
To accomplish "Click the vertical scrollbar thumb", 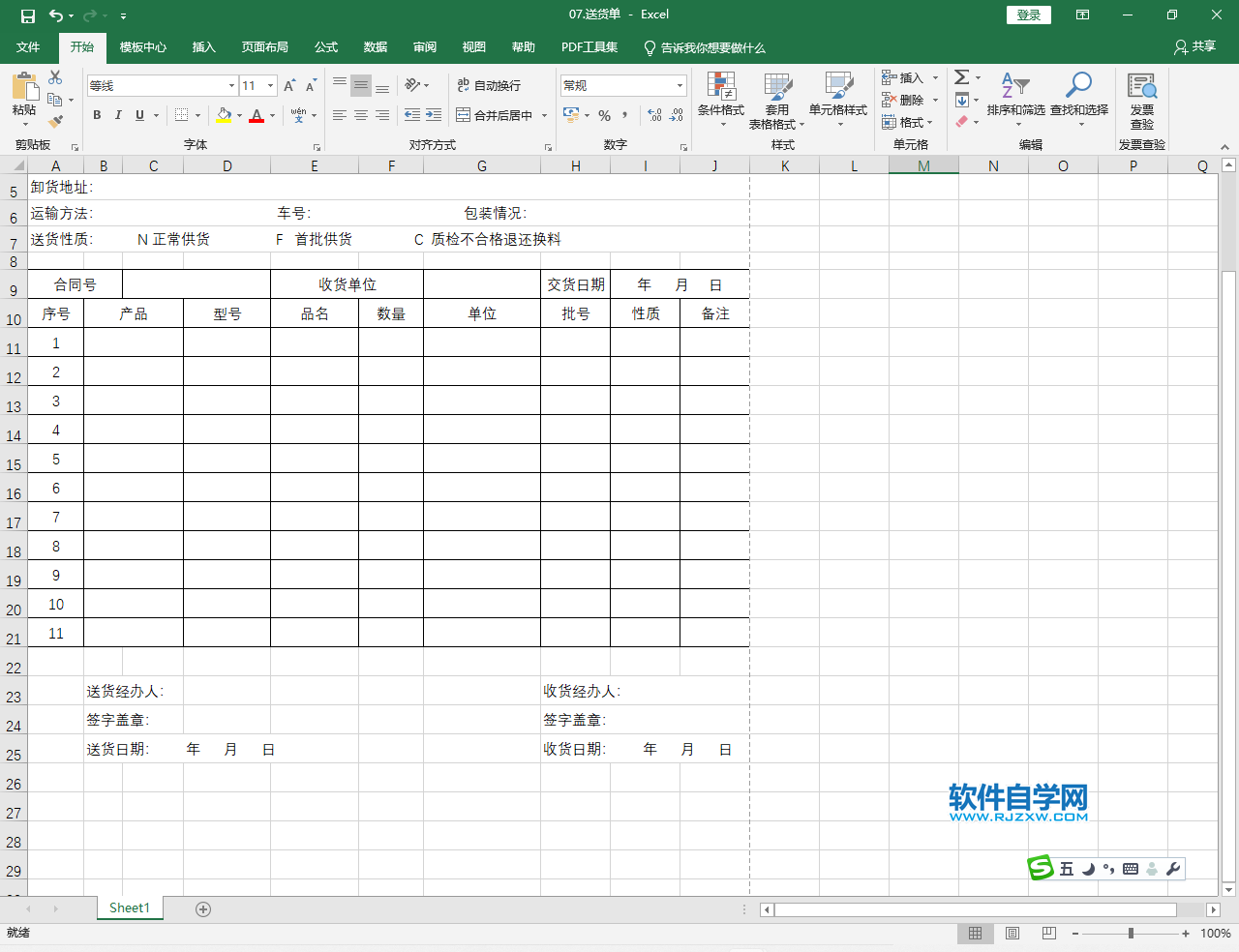I will coord(1228,577).
